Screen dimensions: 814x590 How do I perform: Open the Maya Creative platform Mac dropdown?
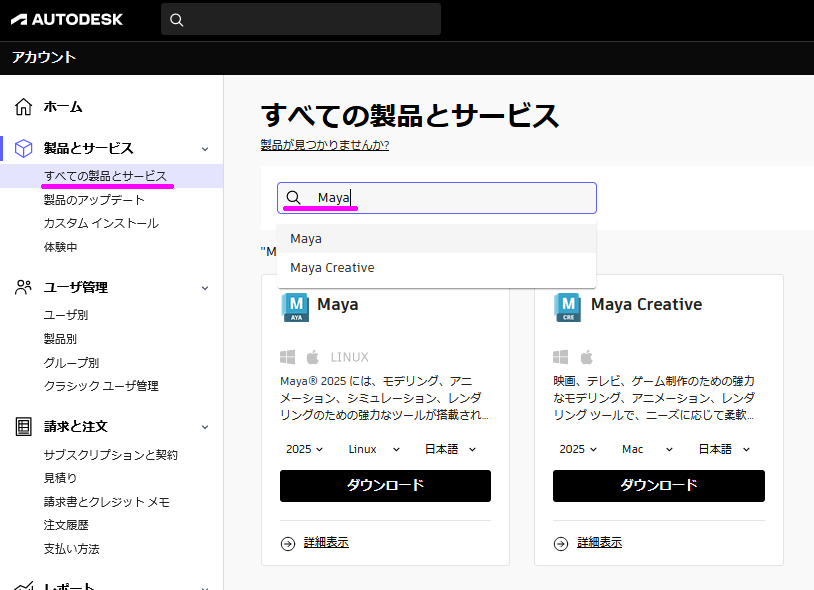647,449
